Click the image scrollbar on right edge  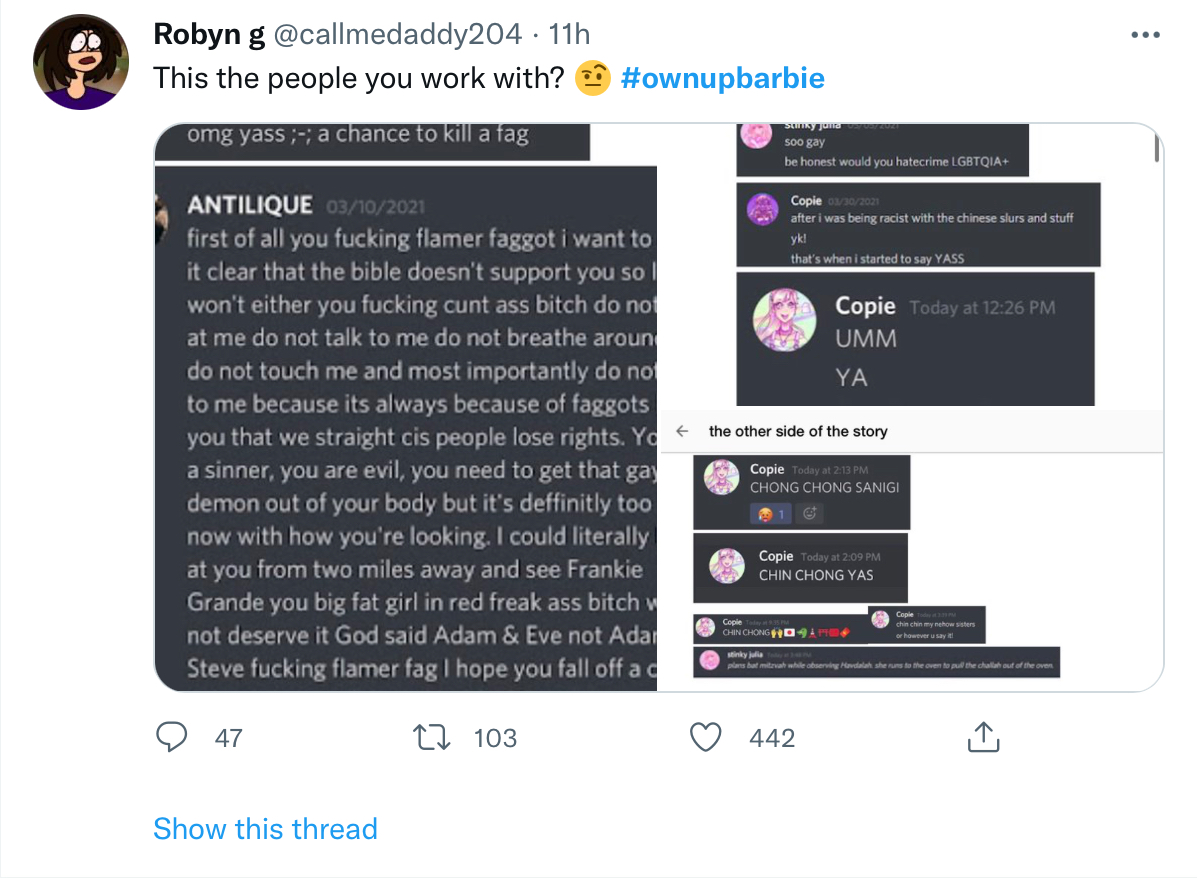(x=1157, y=147)
